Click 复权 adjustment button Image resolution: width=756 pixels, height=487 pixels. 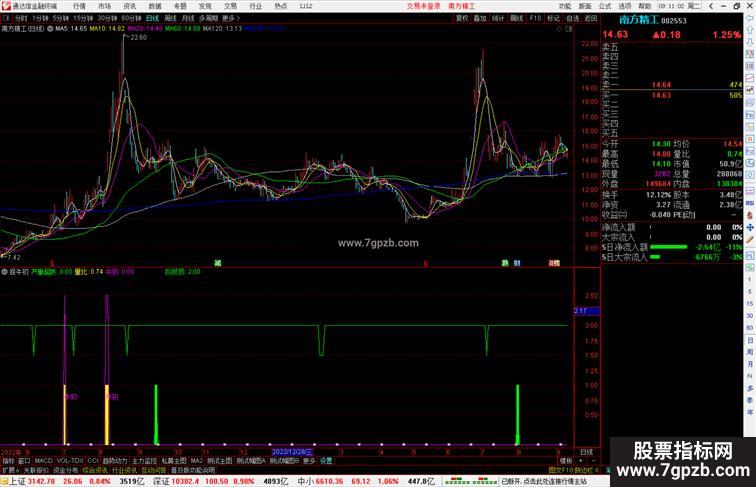tap(462, 18)
